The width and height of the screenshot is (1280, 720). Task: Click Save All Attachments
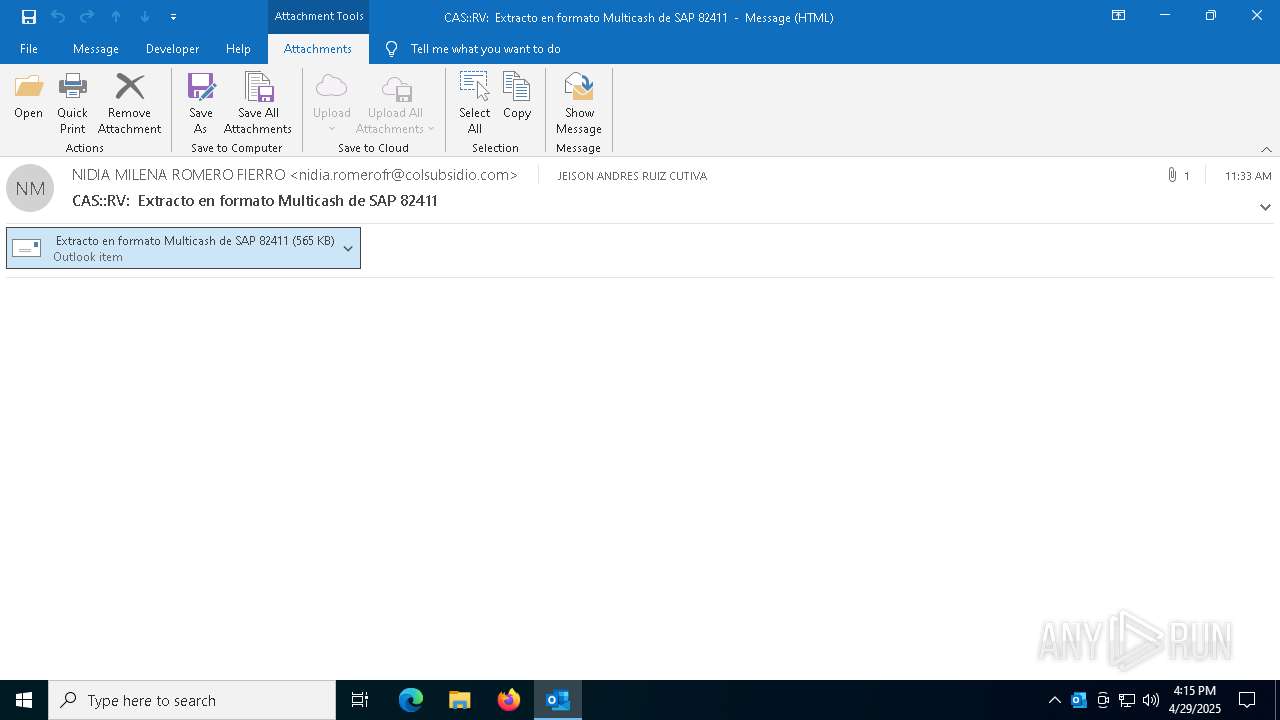tap(258, 103)
